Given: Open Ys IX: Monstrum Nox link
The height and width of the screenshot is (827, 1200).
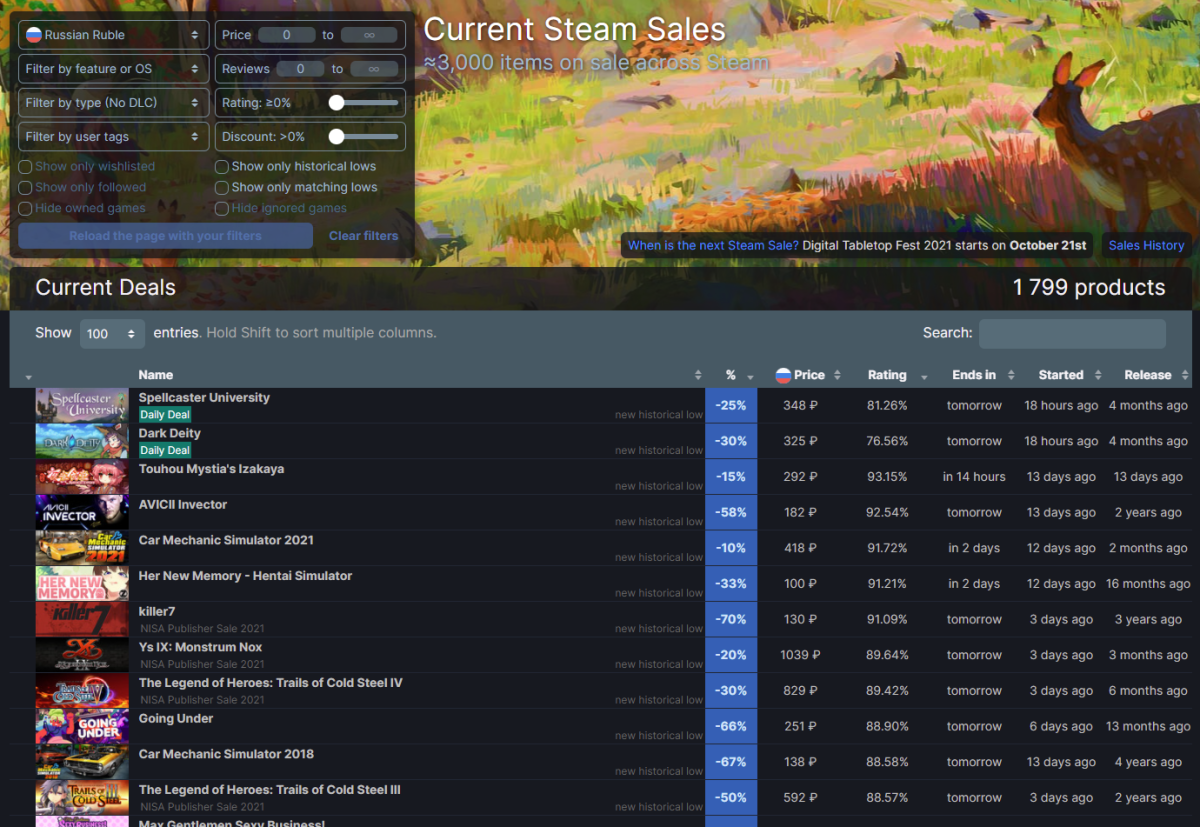Looking at the screenshot, I should tap(200, 648).
